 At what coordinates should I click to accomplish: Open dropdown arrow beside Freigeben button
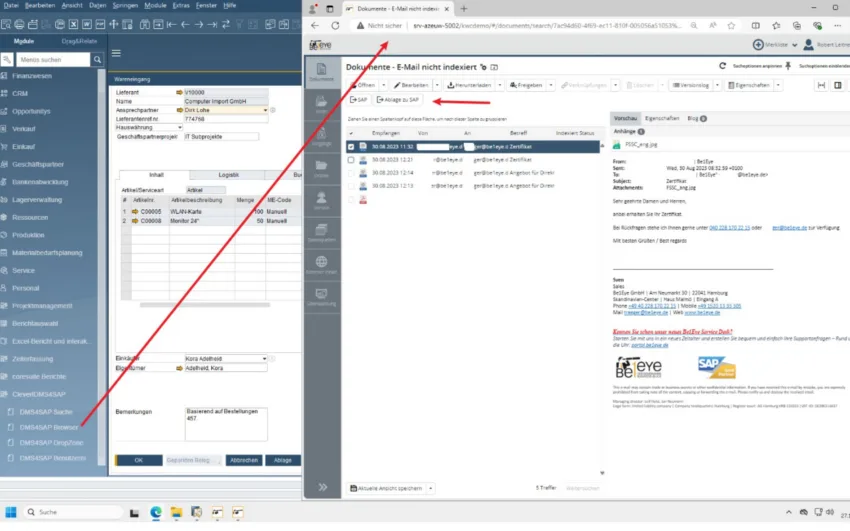coord(551,85)
